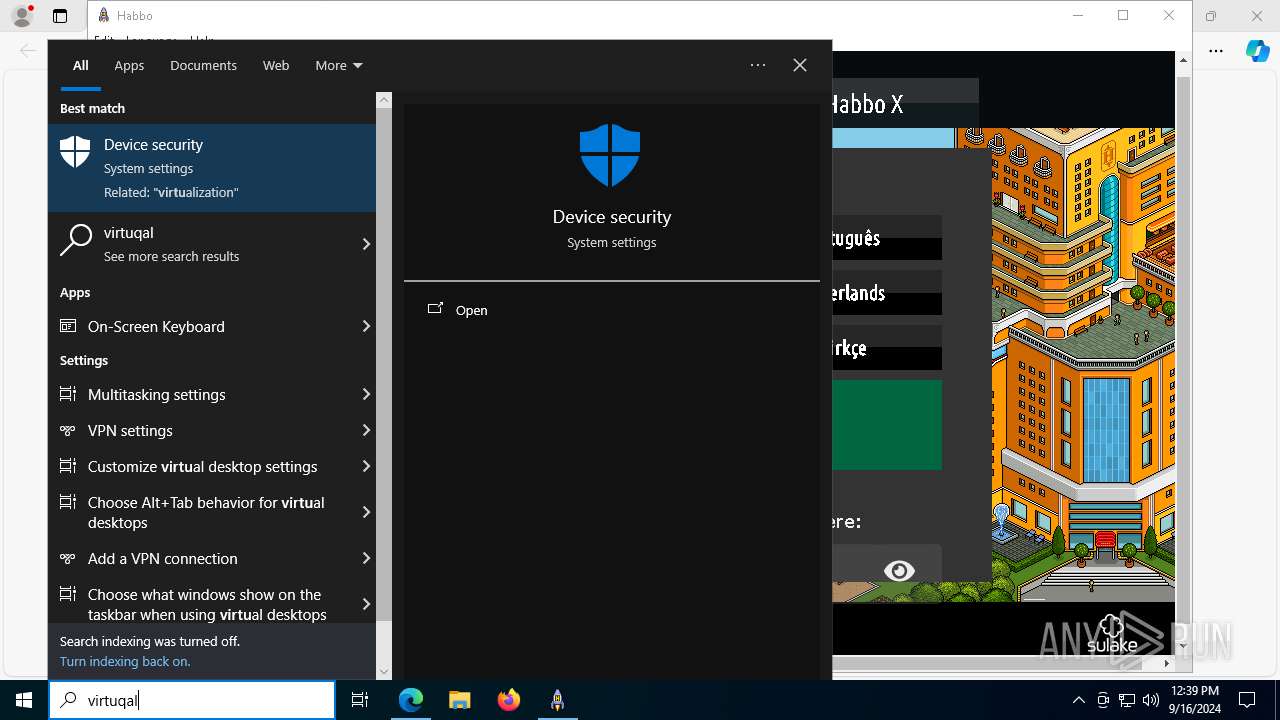This screenshot has width=1280, height=720.
Task: Open notification center icon
Action: (1247, 700)
